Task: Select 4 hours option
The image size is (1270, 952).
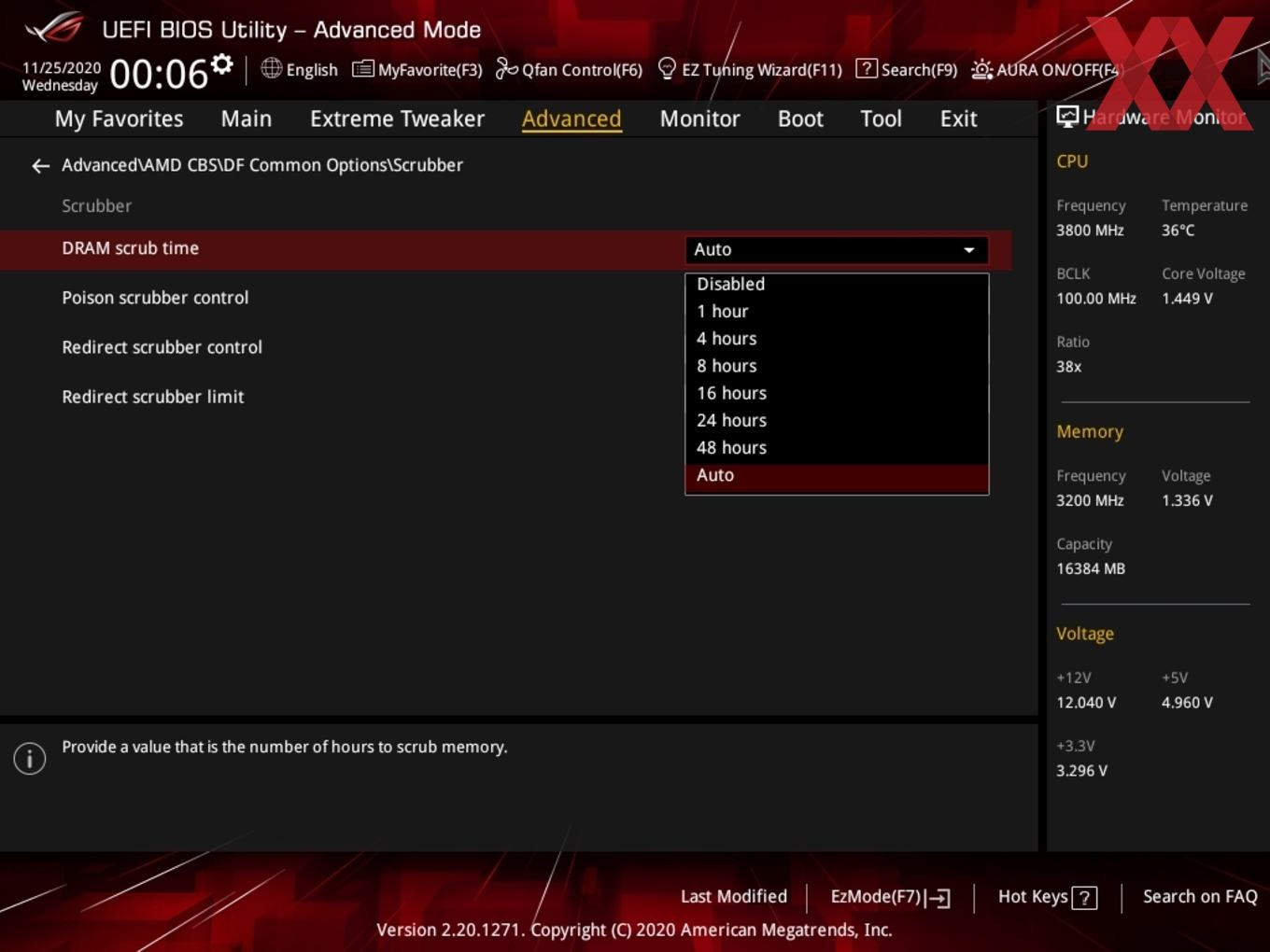Action: (x=837, y=339)
